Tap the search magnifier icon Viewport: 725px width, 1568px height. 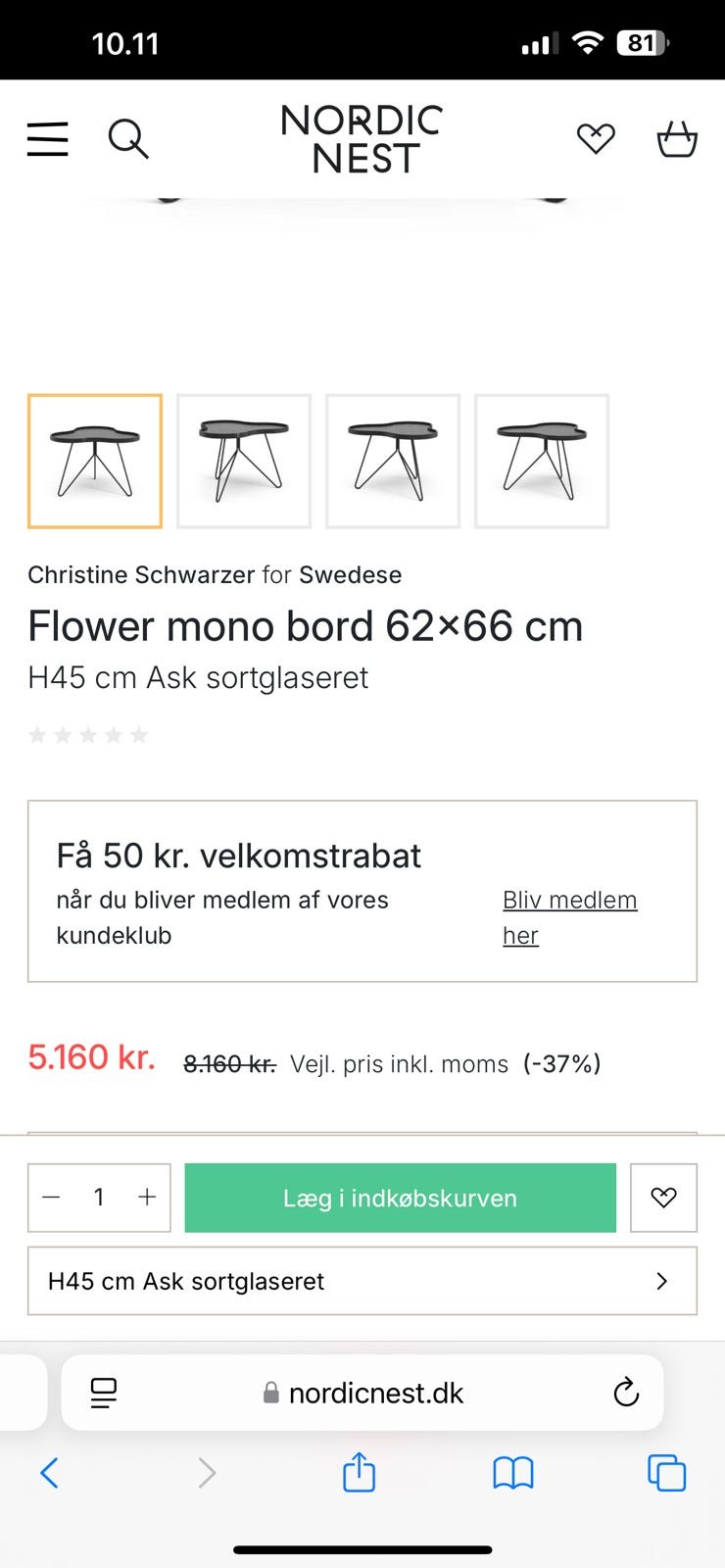tap(128, 139)
